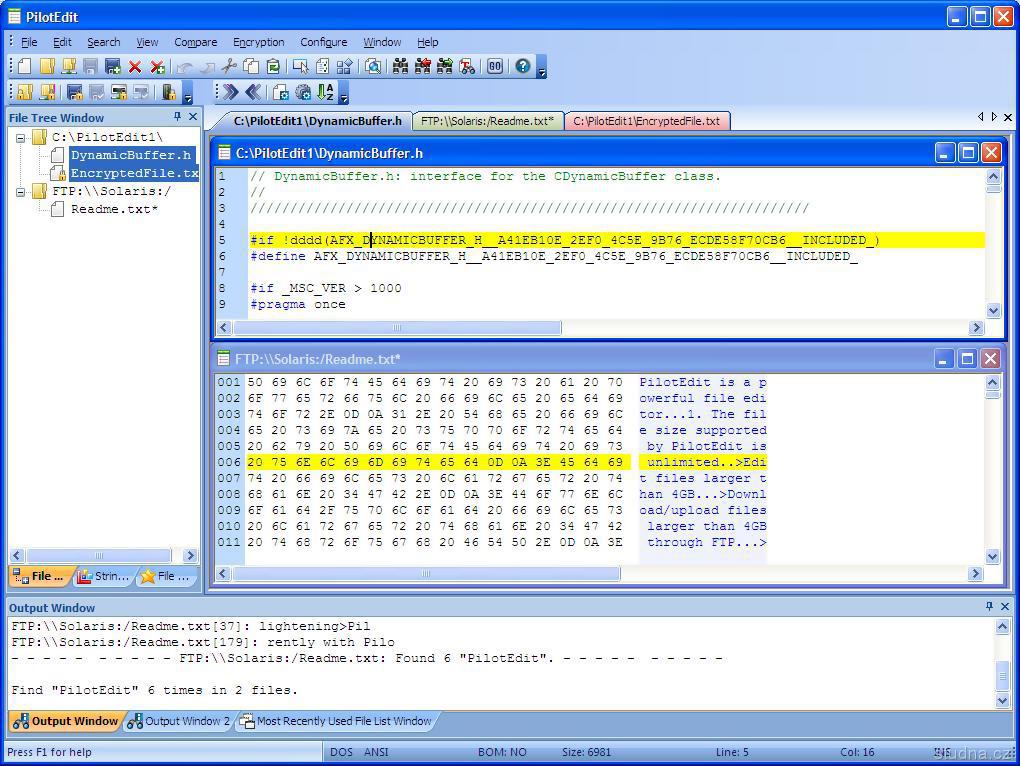The height and width of the screenshot is (766, 1020).
Task: Toggle the File Tree Window pin
Action: [178, 117]
